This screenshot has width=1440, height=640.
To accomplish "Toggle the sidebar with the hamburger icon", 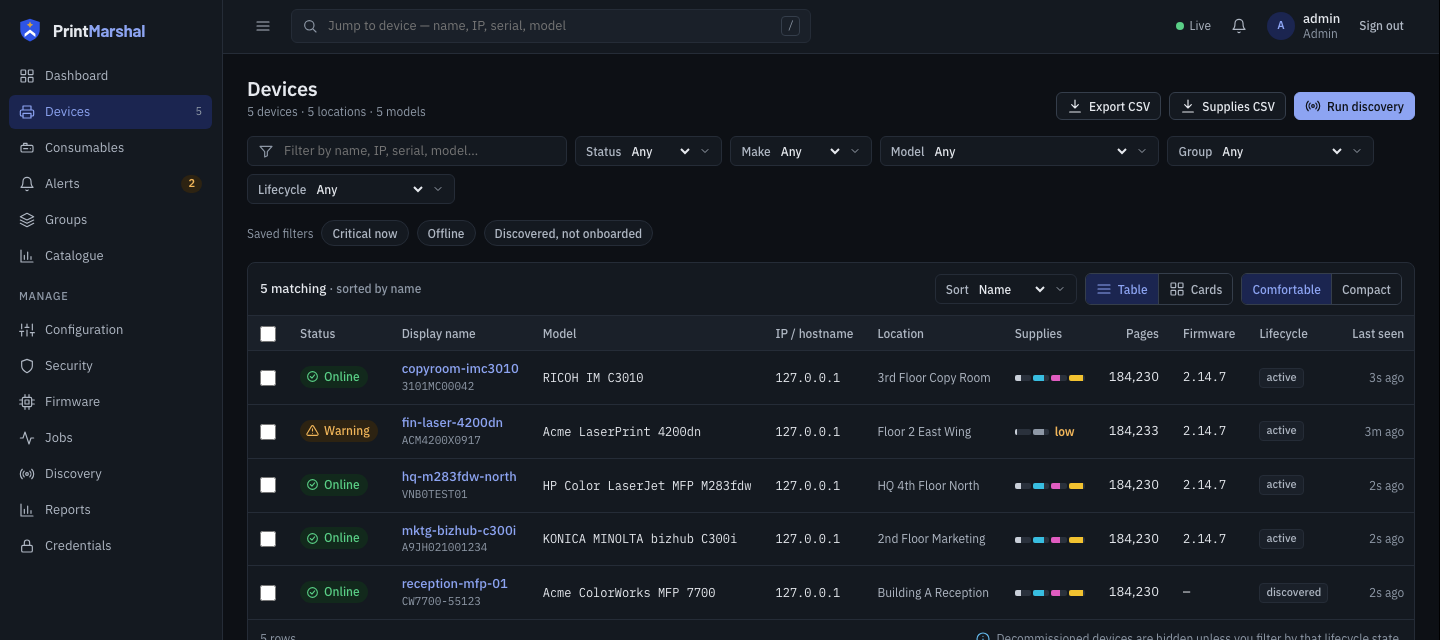I will tap(263, 26).
